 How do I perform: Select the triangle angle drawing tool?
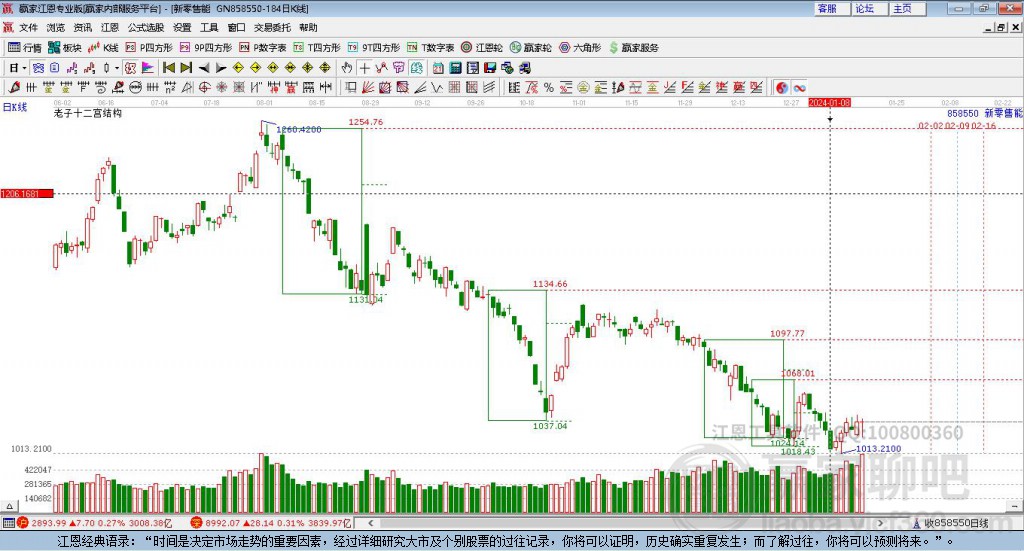click(x=187, y=87)
